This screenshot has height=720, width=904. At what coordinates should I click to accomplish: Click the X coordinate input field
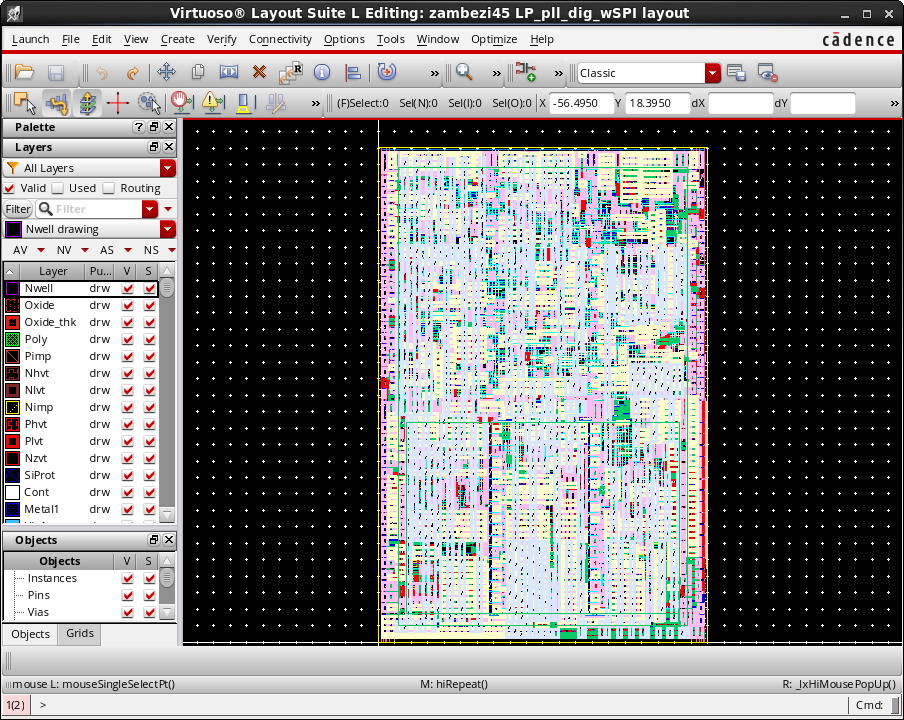[x=581, y=103]
